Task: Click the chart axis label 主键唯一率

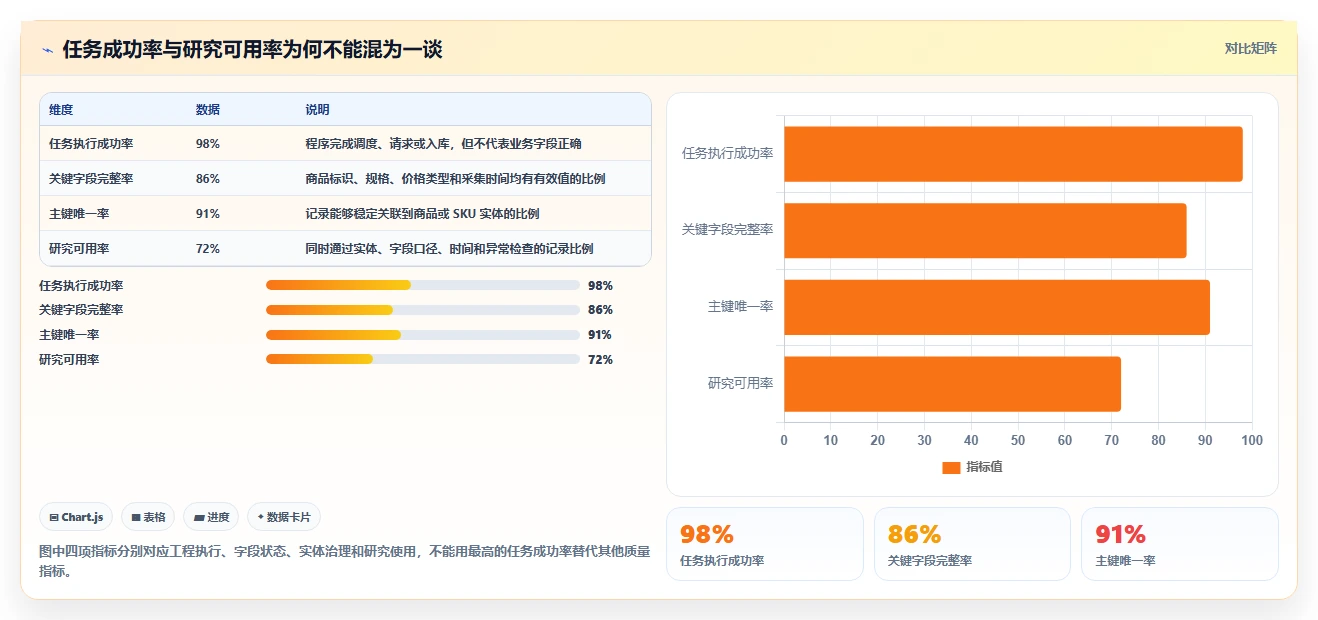Action: coord(740,307)
